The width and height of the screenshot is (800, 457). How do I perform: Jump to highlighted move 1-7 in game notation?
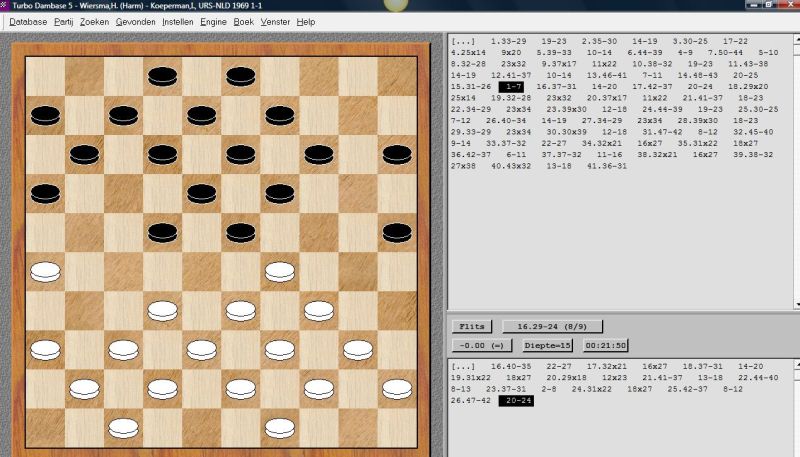pyautogui.click(x=512, y=86)
